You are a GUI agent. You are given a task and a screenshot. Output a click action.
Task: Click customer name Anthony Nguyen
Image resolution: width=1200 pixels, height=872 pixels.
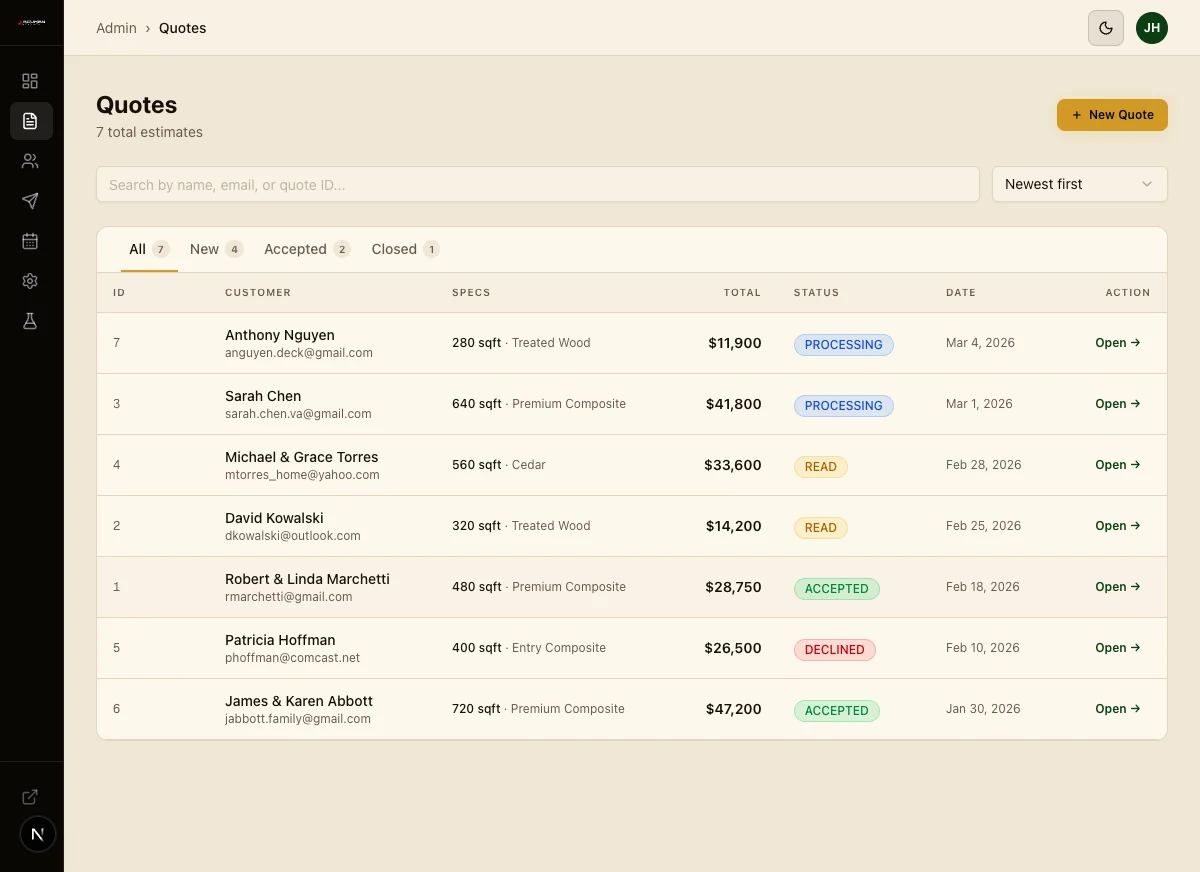(x=280, y=335)
